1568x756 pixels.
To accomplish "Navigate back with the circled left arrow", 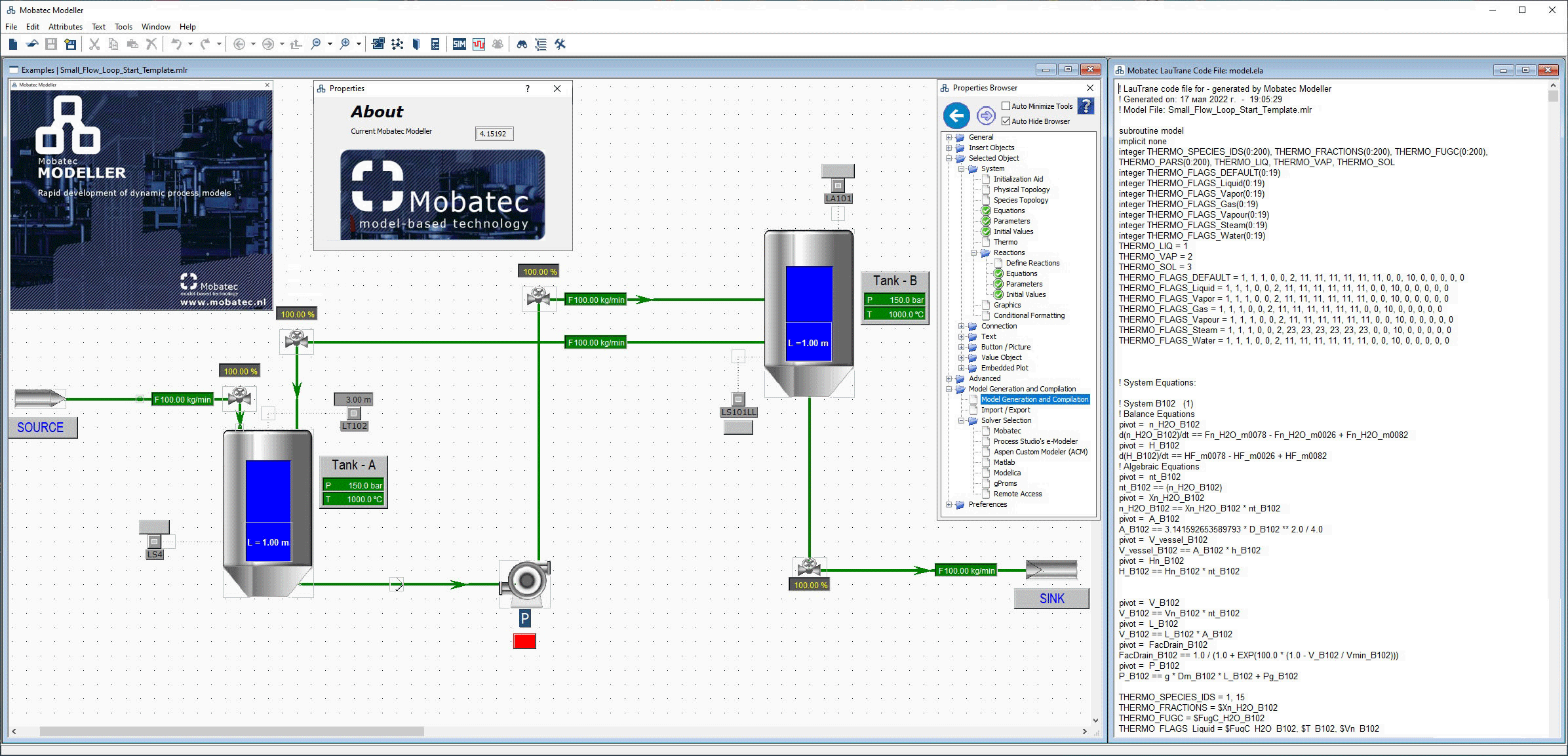I will click(239, 44).
